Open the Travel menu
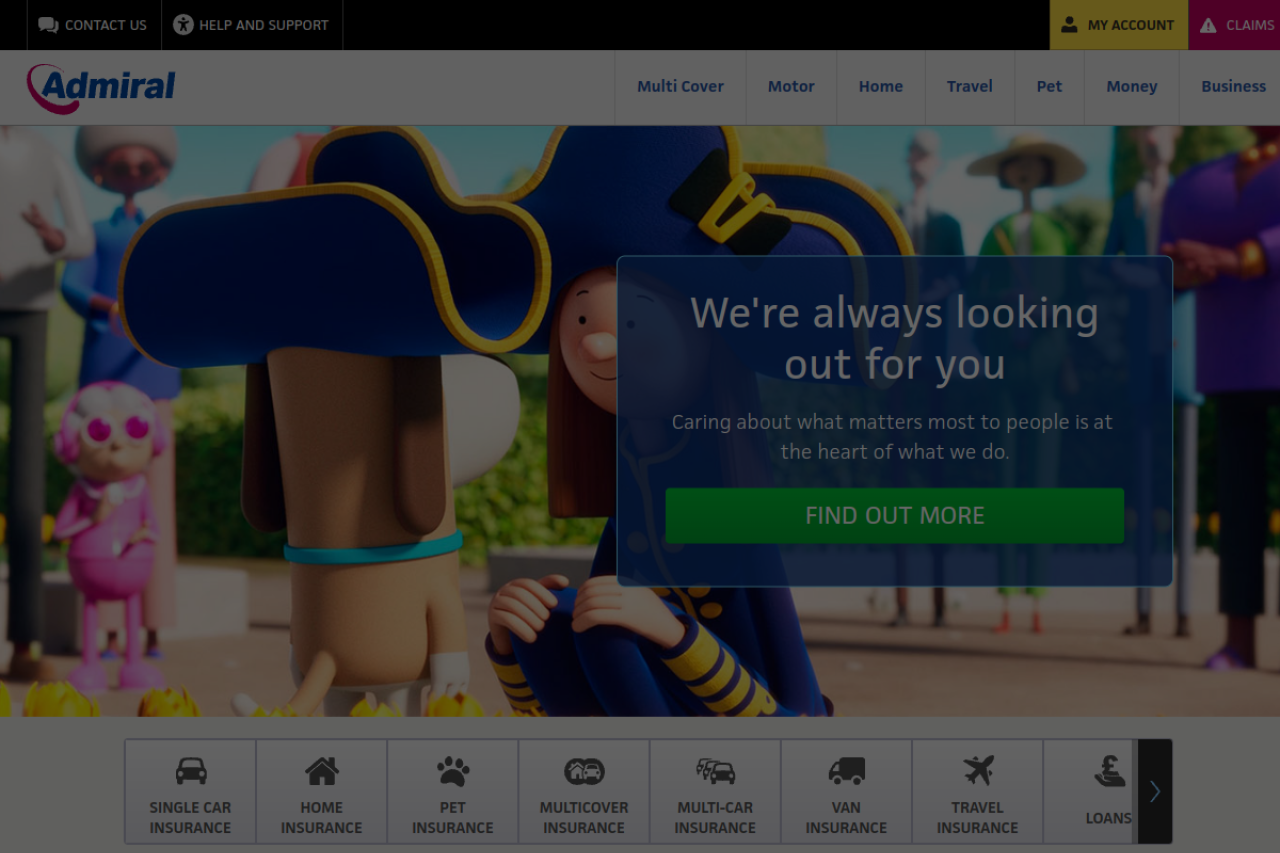 tap(970, 87)
